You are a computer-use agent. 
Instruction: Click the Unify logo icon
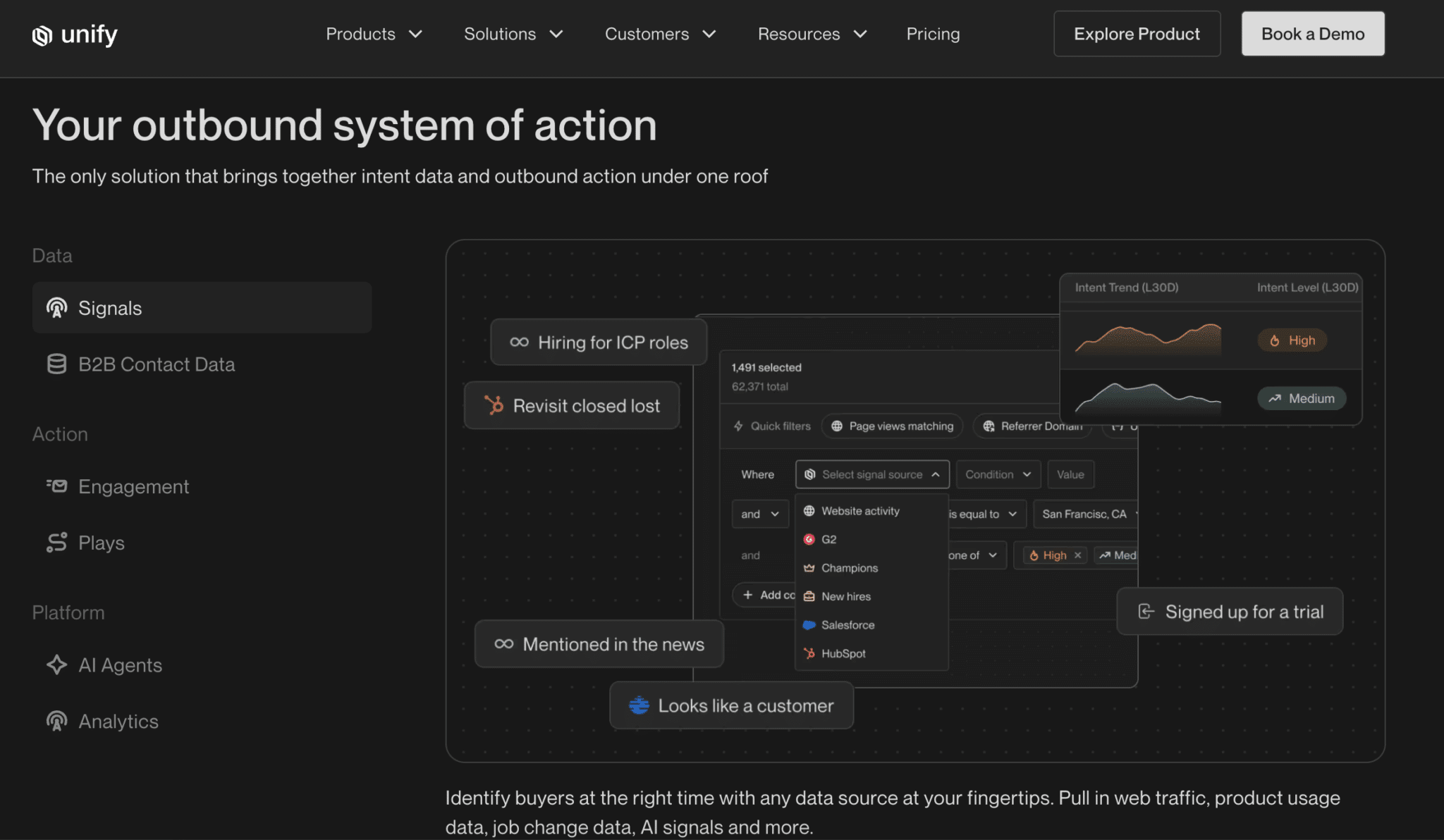pos(42,35)
